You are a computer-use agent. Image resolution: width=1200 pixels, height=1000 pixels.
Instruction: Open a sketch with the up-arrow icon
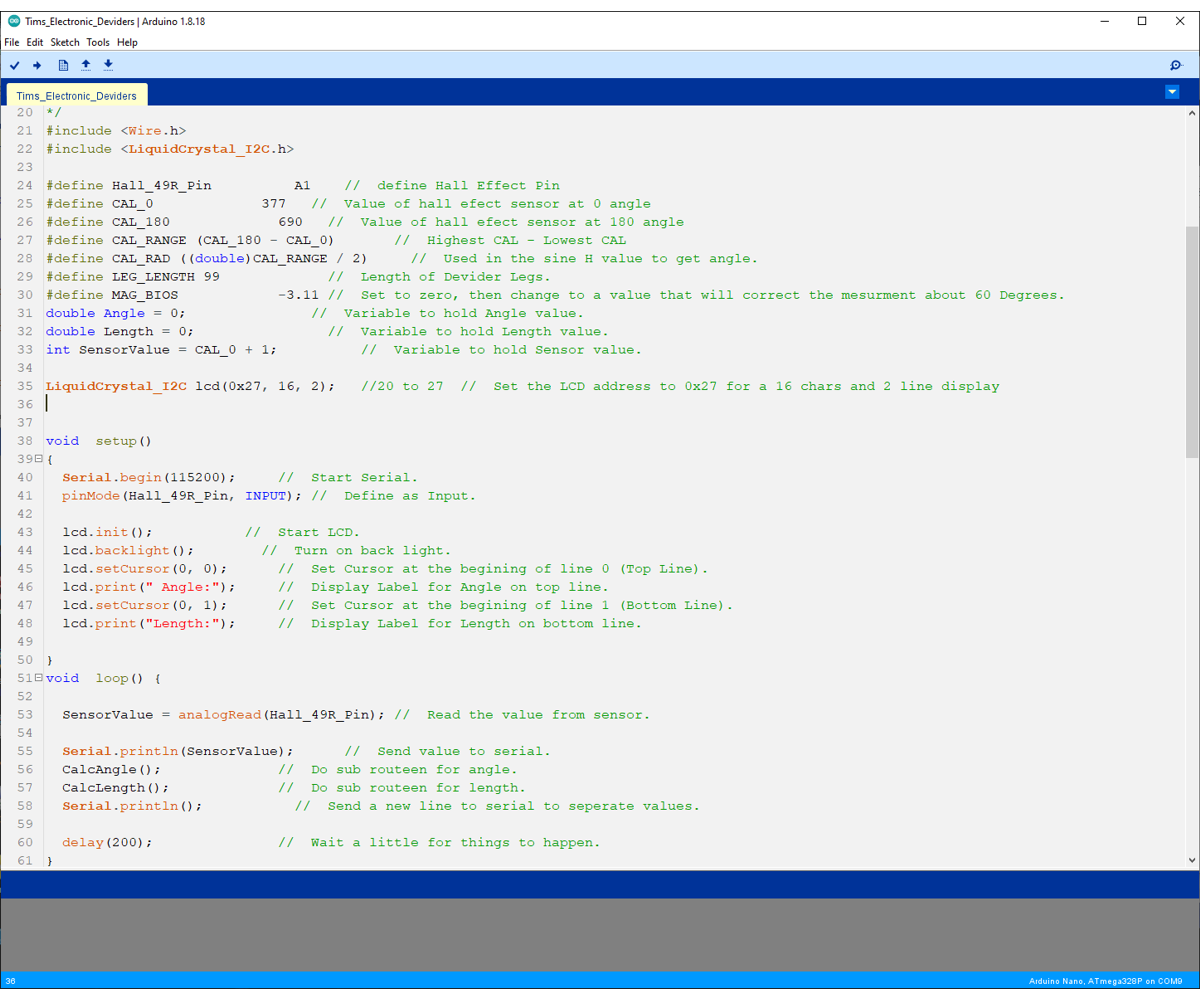(85, 64)
